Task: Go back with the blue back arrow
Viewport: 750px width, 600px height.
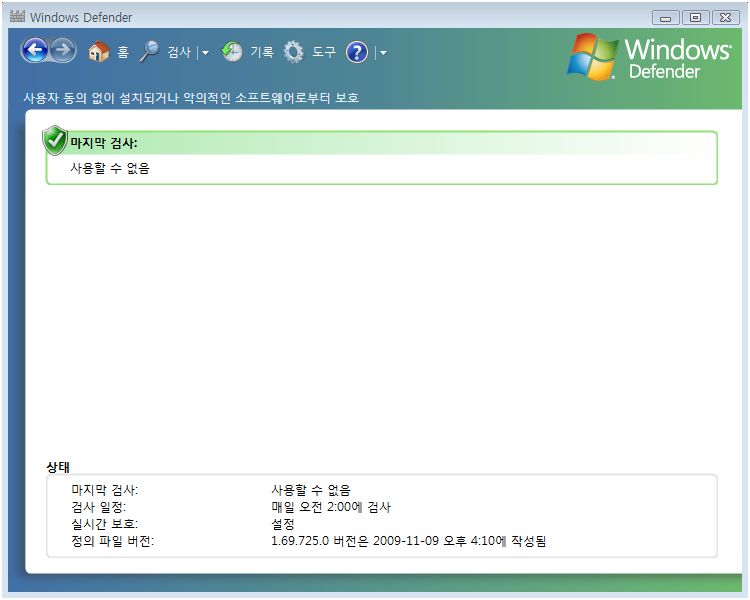Action: (x=35, y=50)
